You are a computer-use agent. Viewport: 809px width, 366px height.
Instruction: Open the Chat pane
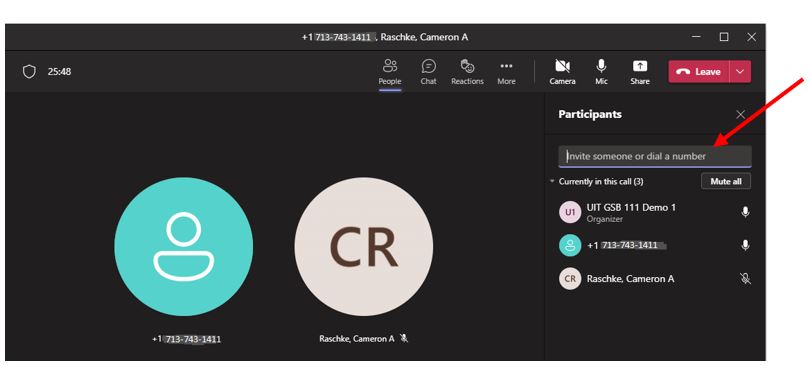tap(428, 72)
